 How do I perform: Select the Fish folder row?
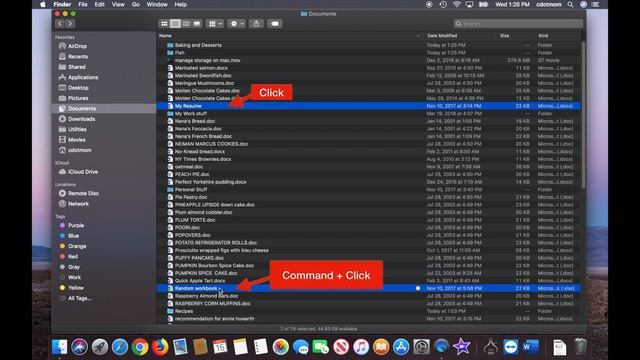pos(368,53)
